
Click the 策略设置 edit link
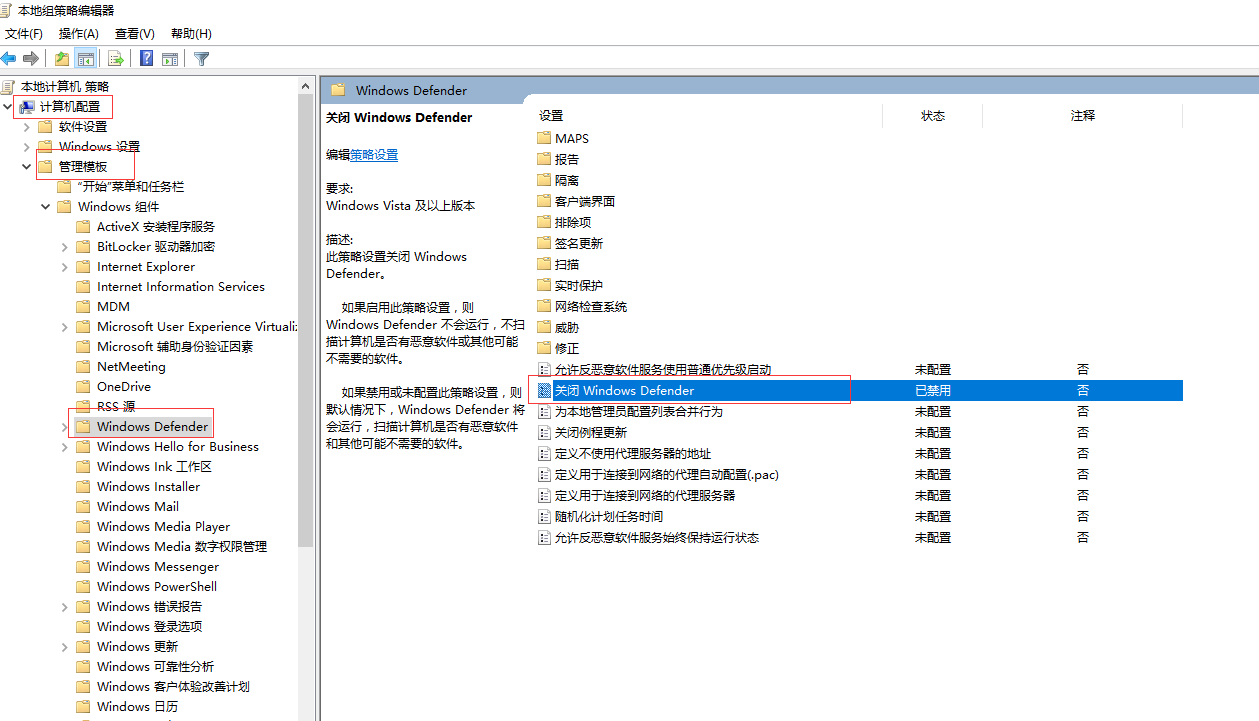click(x=374, y=155)
